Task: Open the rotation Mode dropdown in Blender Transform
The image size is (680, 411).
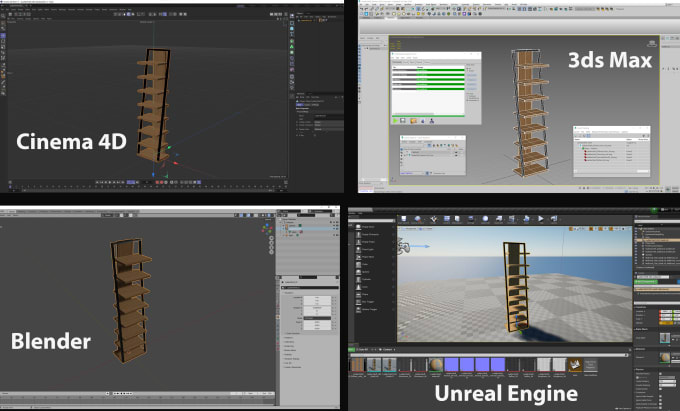Action: click(317, 318)
